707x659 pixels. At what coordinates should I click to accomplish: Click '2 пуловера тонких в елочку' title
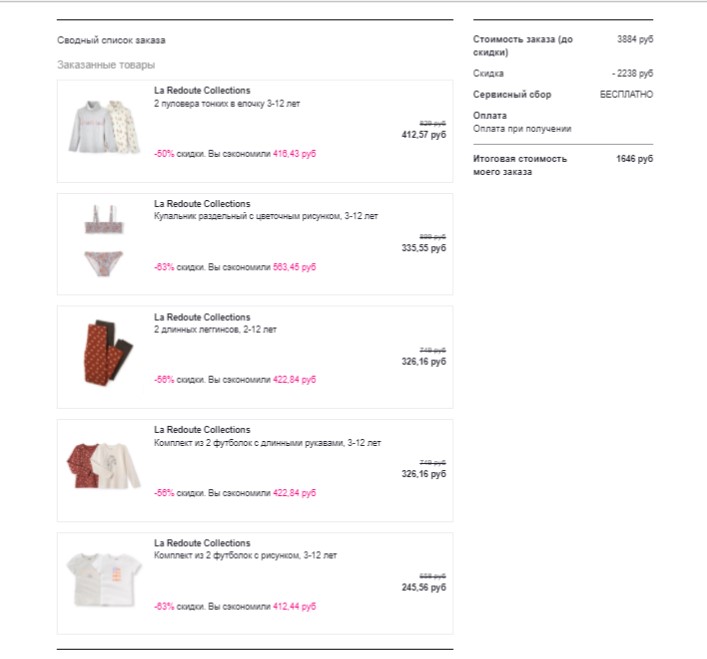[x=227, y=104]
